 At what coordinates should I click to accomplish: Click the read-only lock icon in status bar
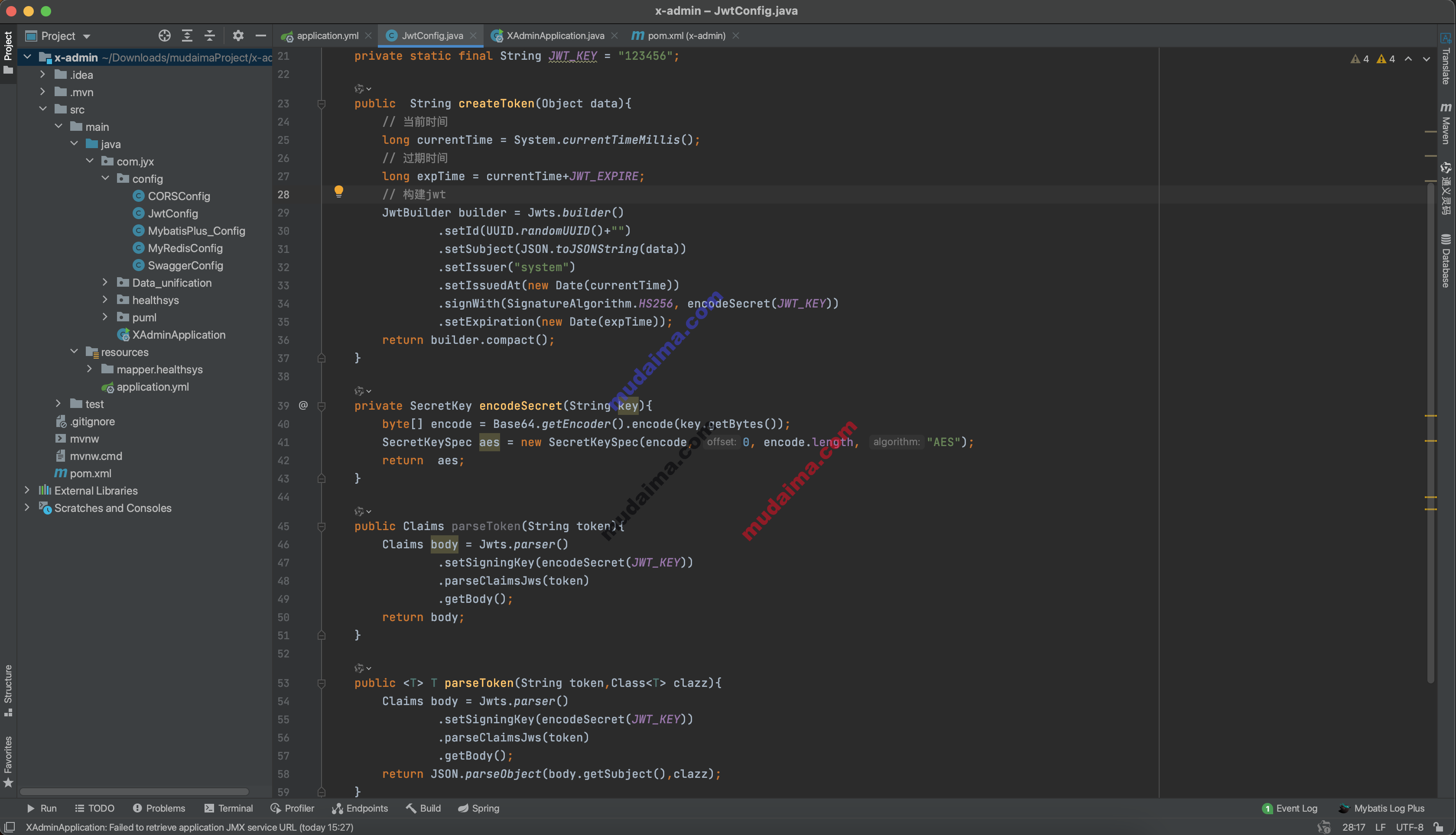pyautogui.click(x=1438, y=826)
